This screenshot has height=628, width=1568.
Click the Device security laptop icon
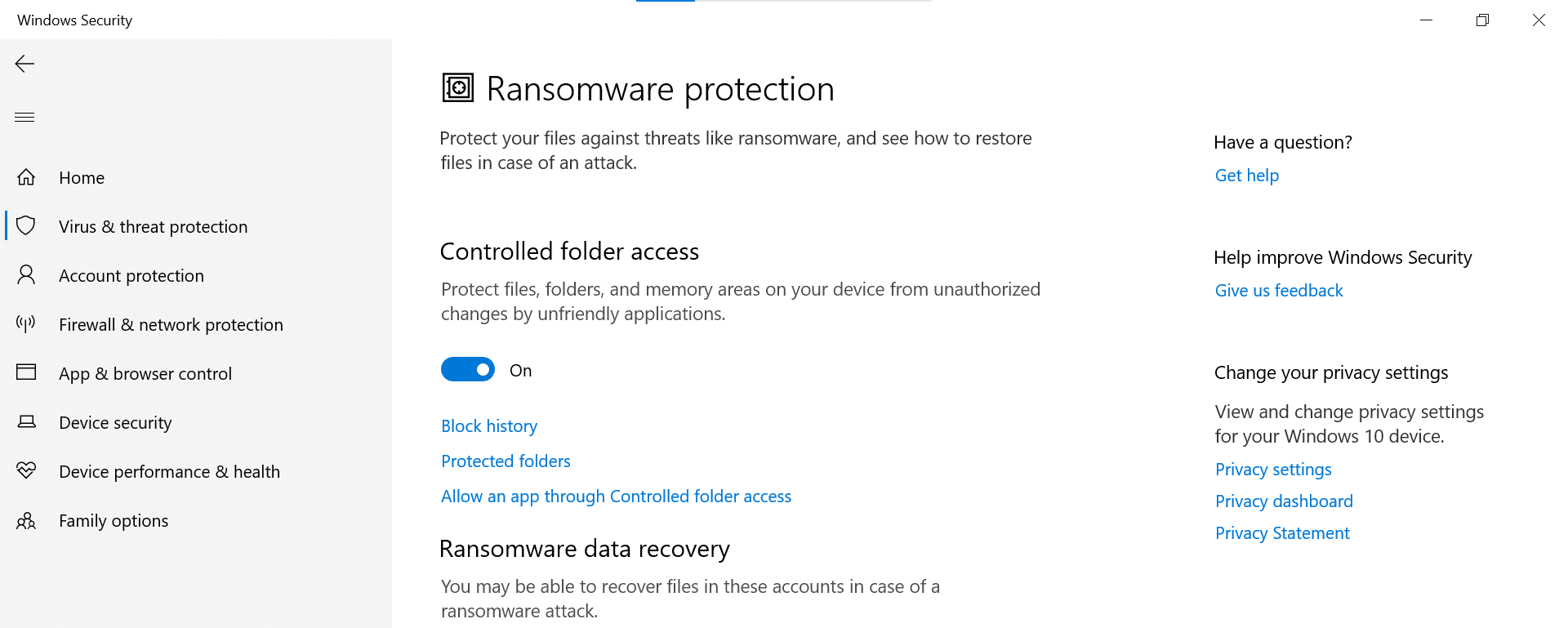point(26,422)
